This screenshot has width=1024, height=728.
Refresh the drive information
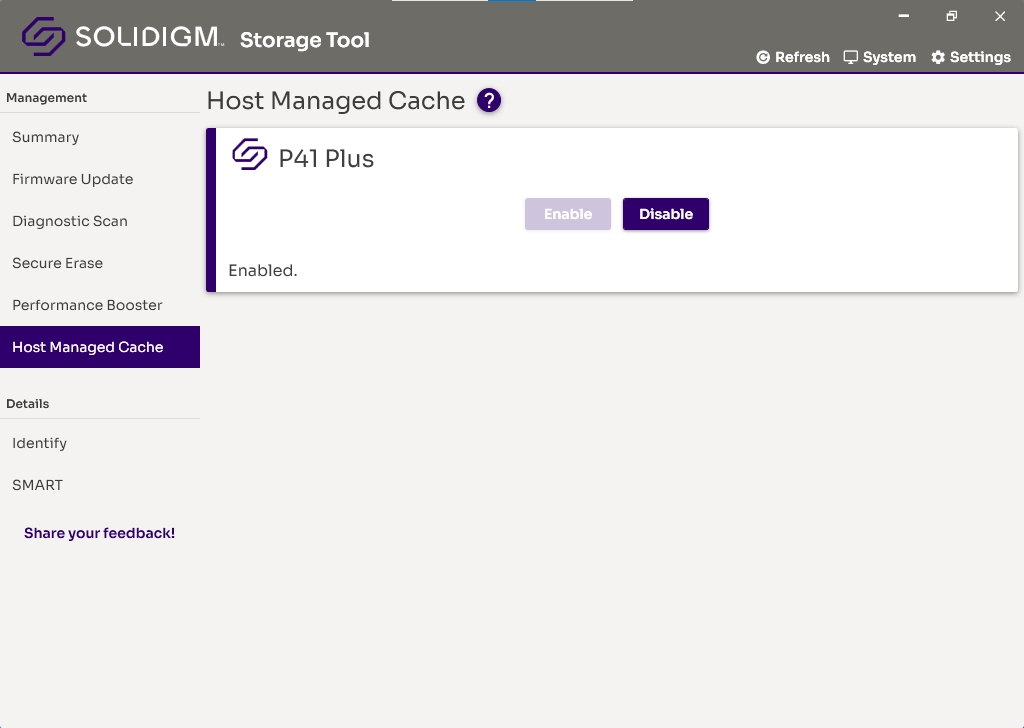point(793,57)
